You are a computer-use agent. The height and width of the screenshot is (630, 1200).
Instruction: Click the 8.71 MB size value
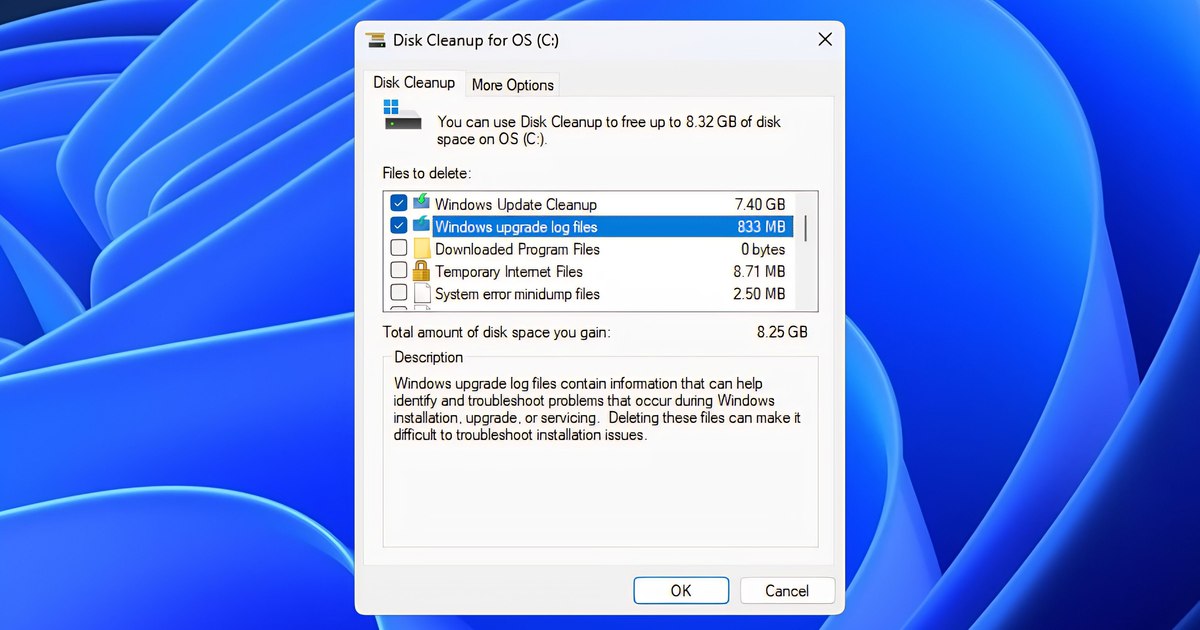click(760, 272)
